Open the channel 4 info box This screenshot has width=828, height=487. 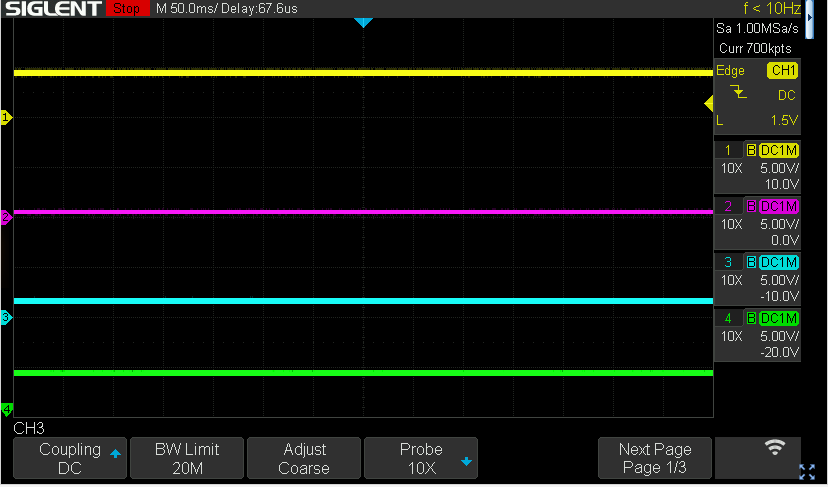click(x=757, y=335)
